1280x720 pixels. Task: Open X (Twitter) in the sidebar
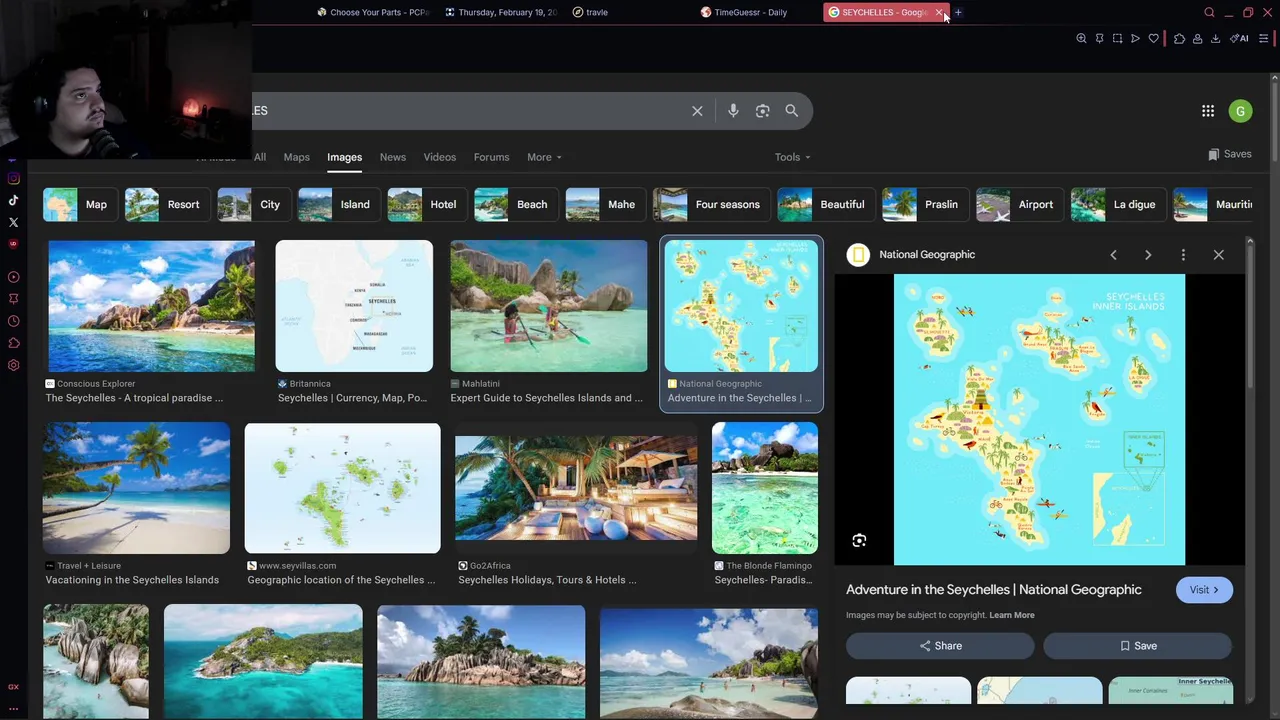(x=13, y=222)
